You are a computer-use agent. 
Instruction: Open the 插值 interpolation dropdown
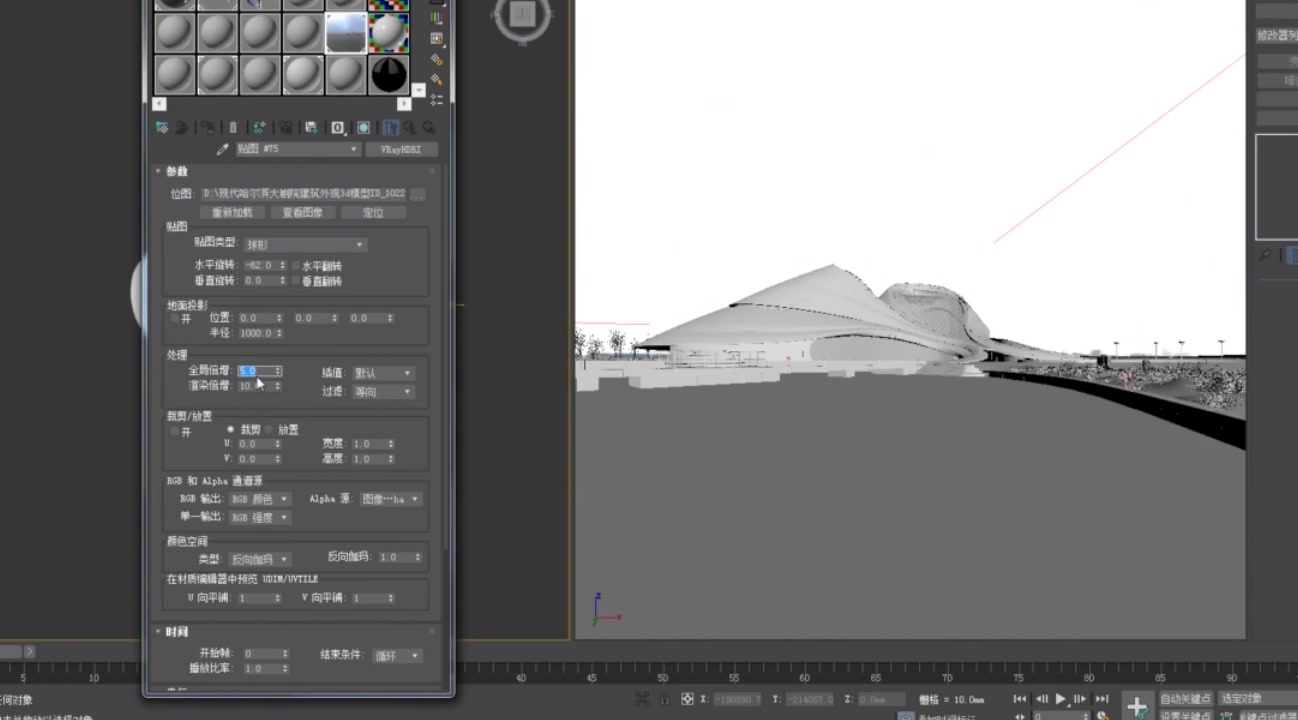tap(382, 373)
